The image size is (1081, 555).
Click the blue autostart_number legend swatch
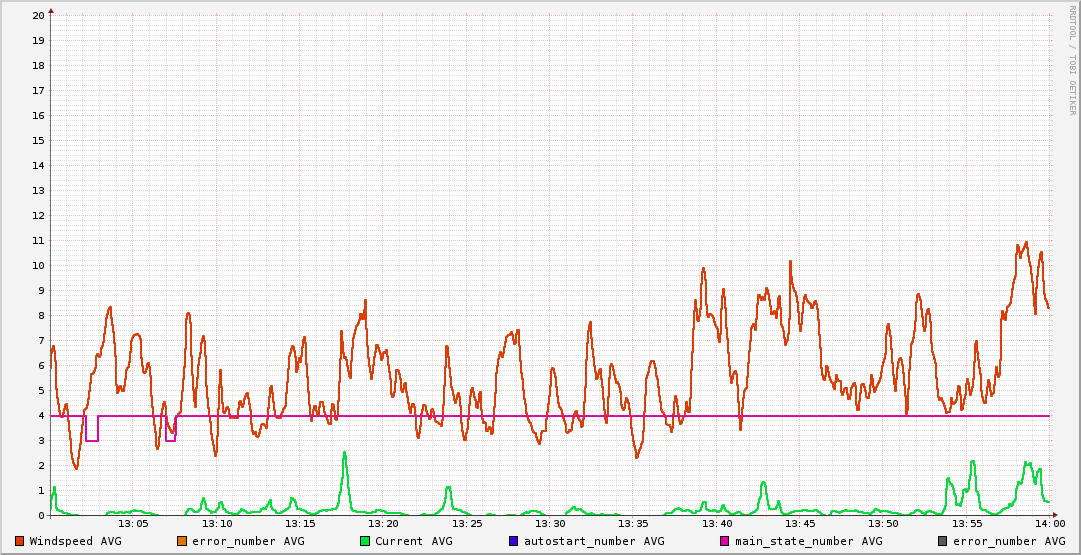point(514,541)
